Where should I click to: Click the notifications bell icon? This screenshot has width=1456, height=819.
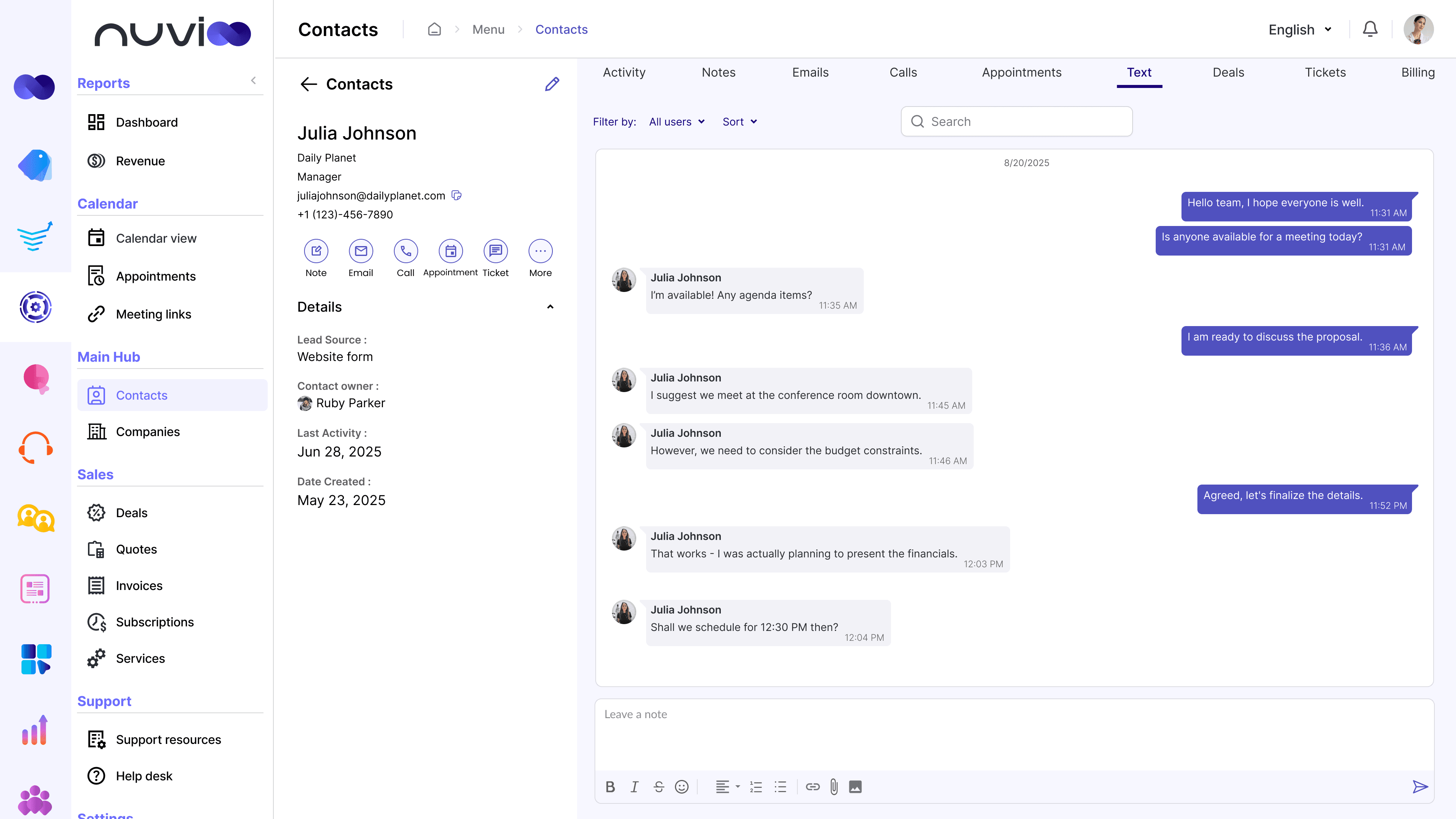(1370, 30)
